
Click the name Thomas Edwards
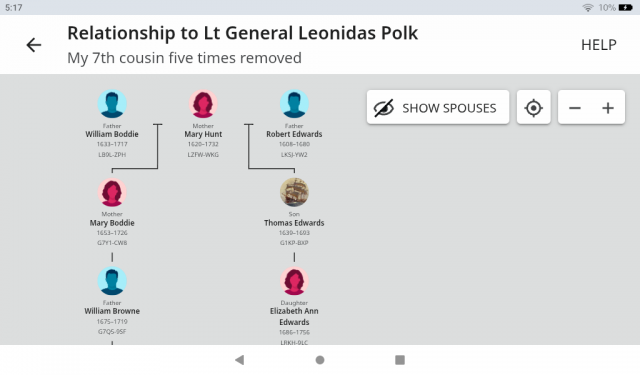294,223
